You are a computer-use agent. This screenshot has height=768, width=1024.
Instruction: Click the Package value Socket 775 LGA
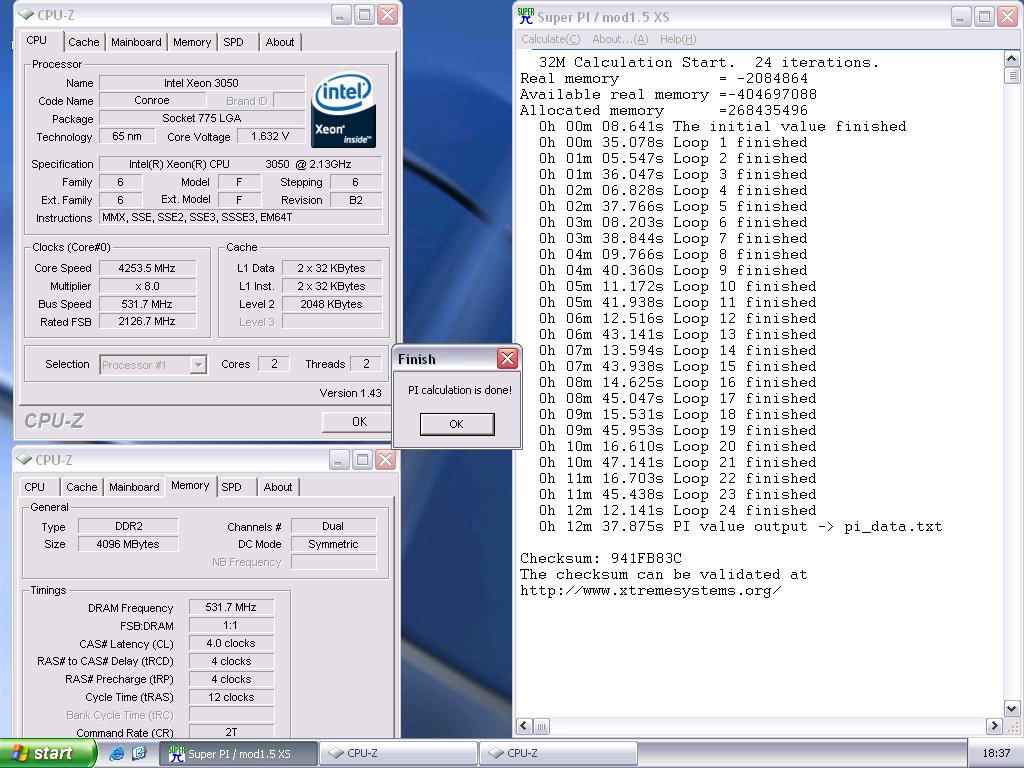202,118
